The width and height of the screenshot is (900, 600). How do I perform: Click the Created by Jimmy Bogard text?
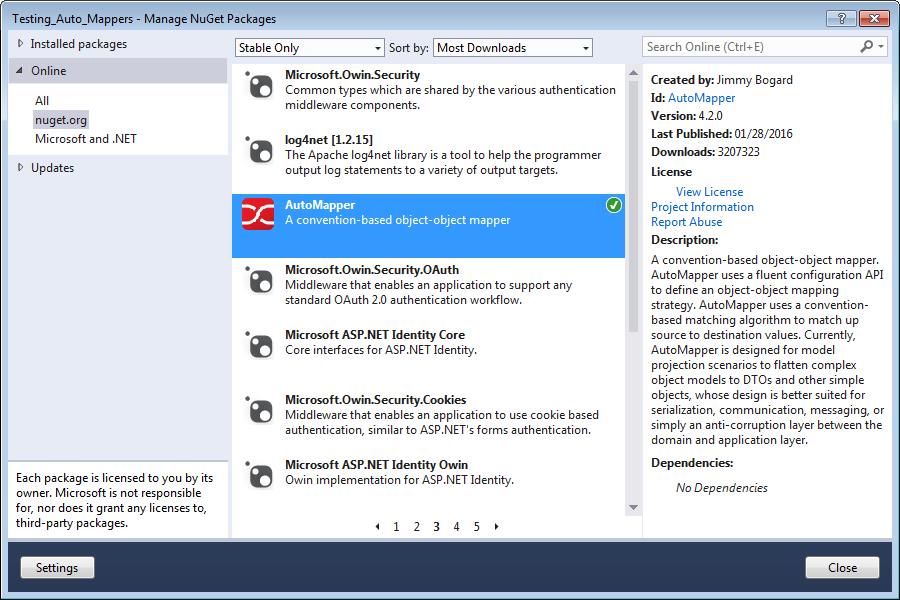721,80
